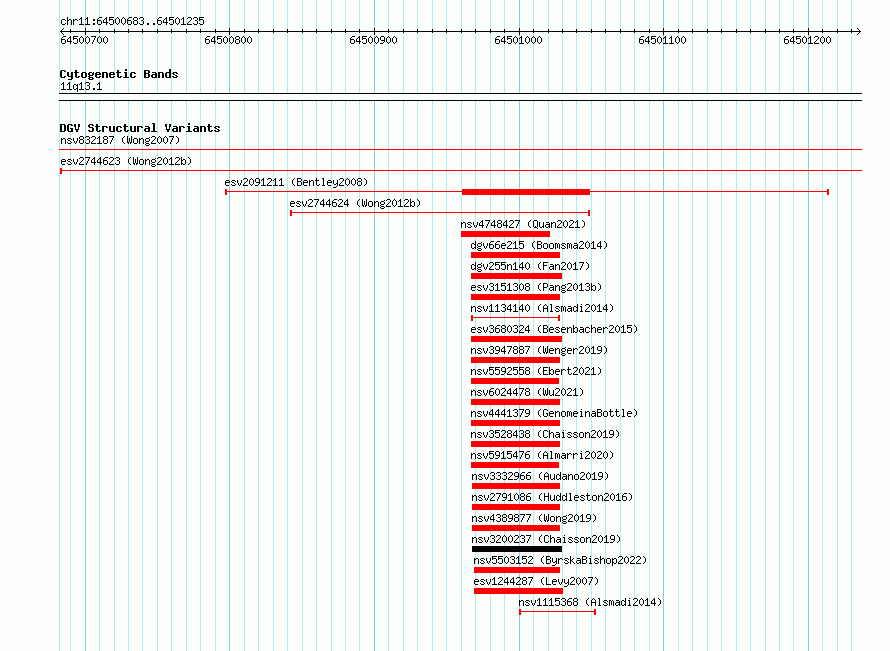Click the red bar under nsv5503152
The height and width of the screenshot is (651, 890).
click(x=517, y=570)
